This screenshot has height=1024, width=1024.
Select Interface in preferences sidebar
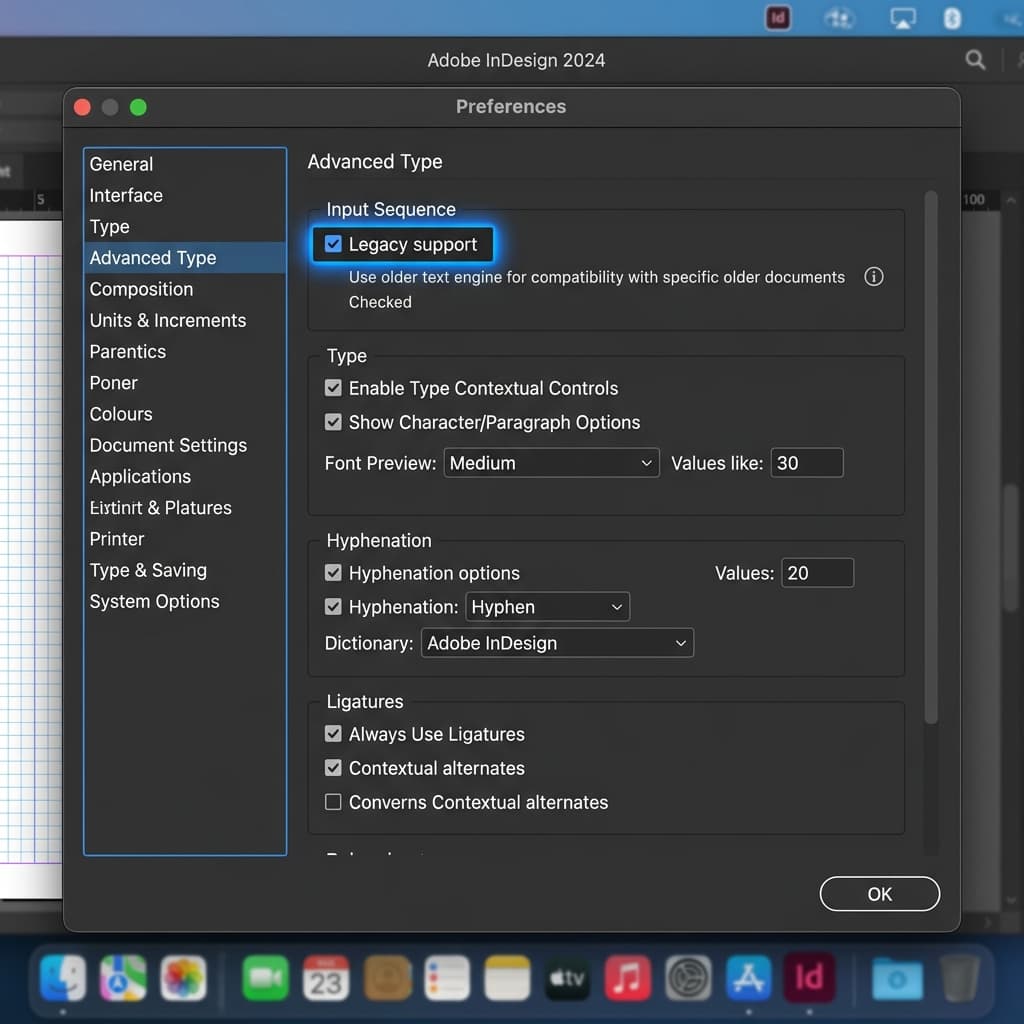pos(185,195)
